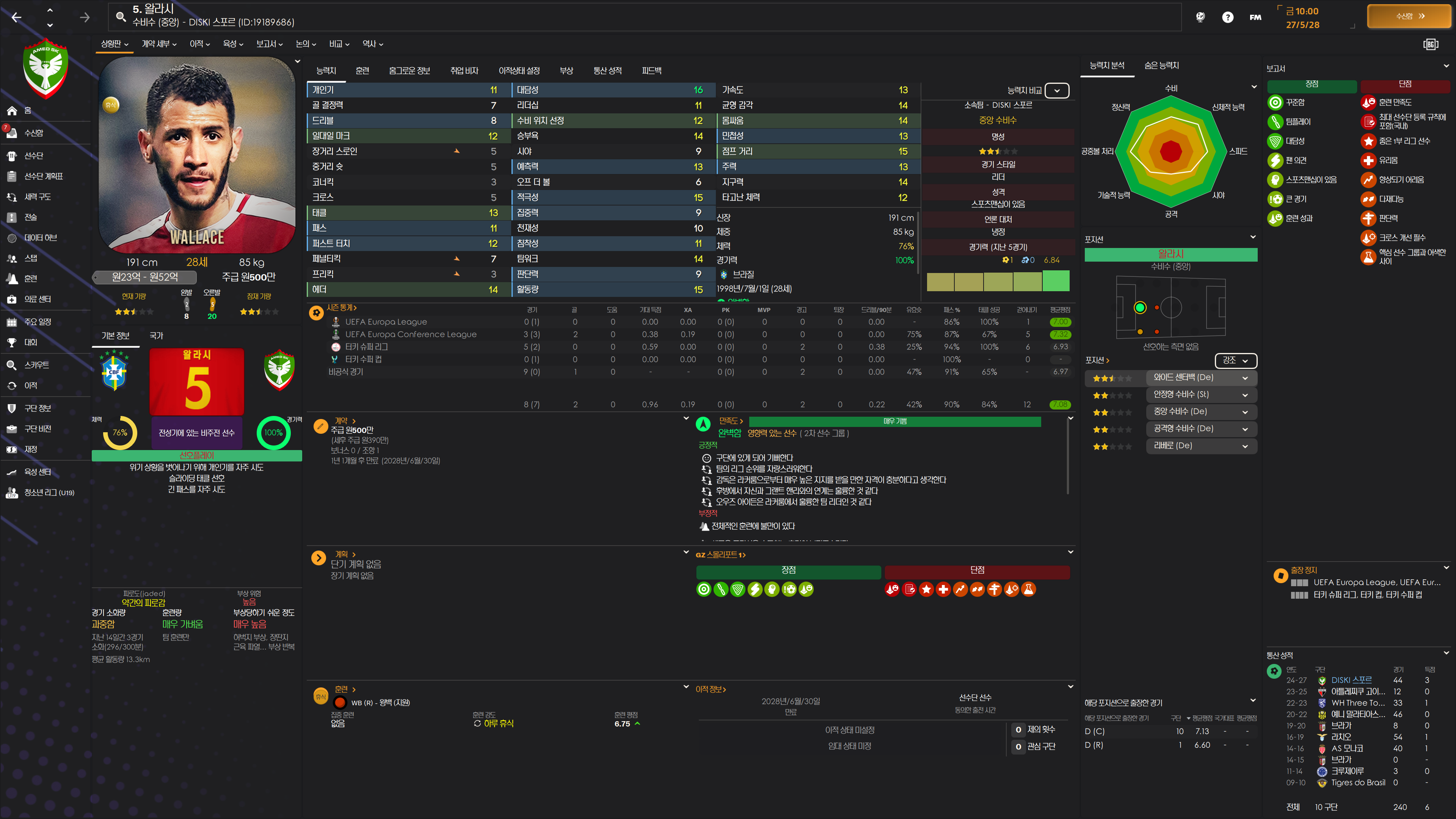Click the back arrow navigation icon
1456x819 pixels.
click(x=16, y=17)
